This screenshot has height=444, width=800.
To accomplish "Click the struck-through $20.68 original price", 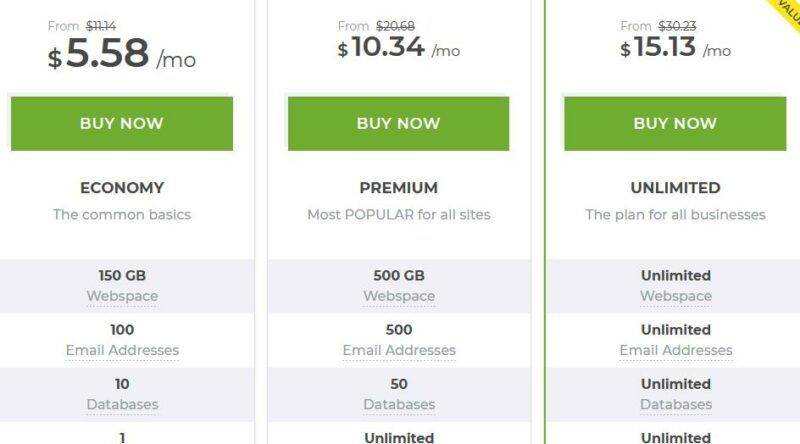I will [x=395, y=26].
